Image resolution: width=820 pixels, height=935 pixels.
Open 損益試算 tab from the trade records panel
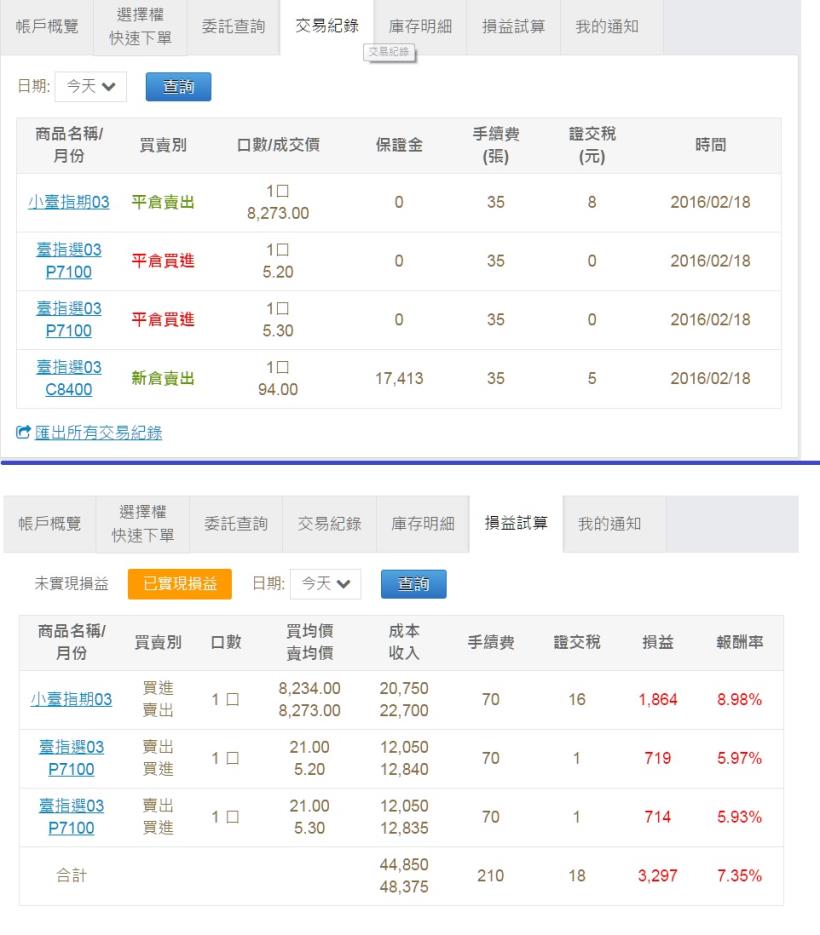513,27
